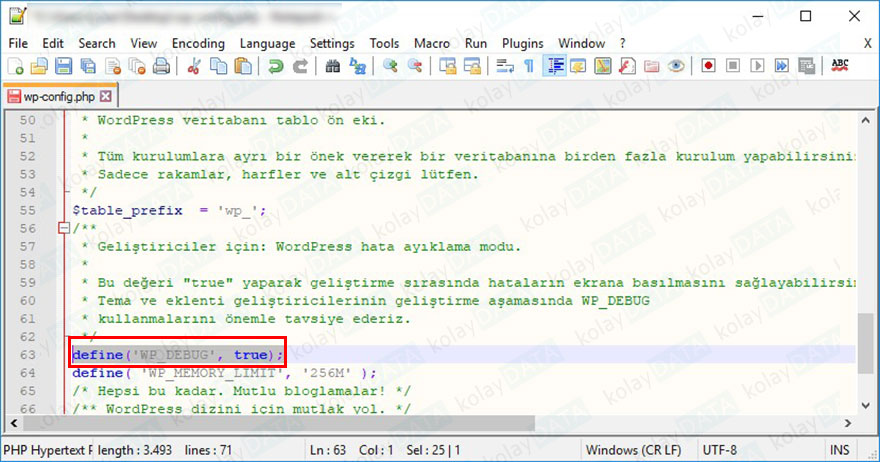Open the Edit menu

click(x=53, y=43)
